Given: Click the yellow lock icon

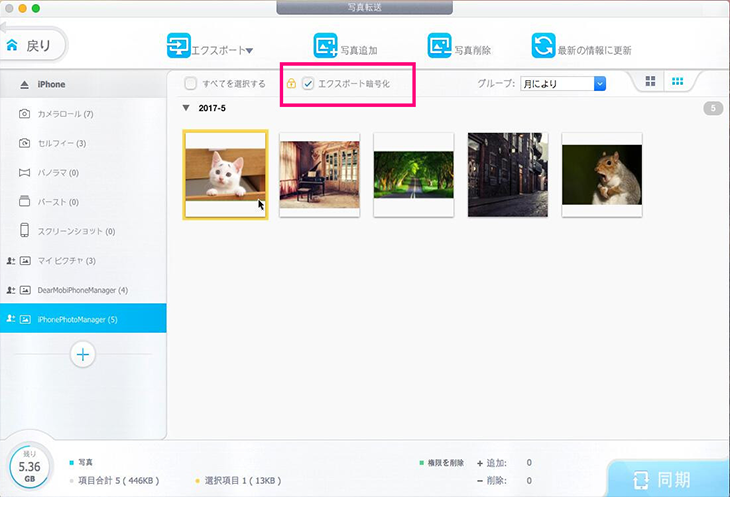Looking at the screenshot, I should tap(291, 83).
